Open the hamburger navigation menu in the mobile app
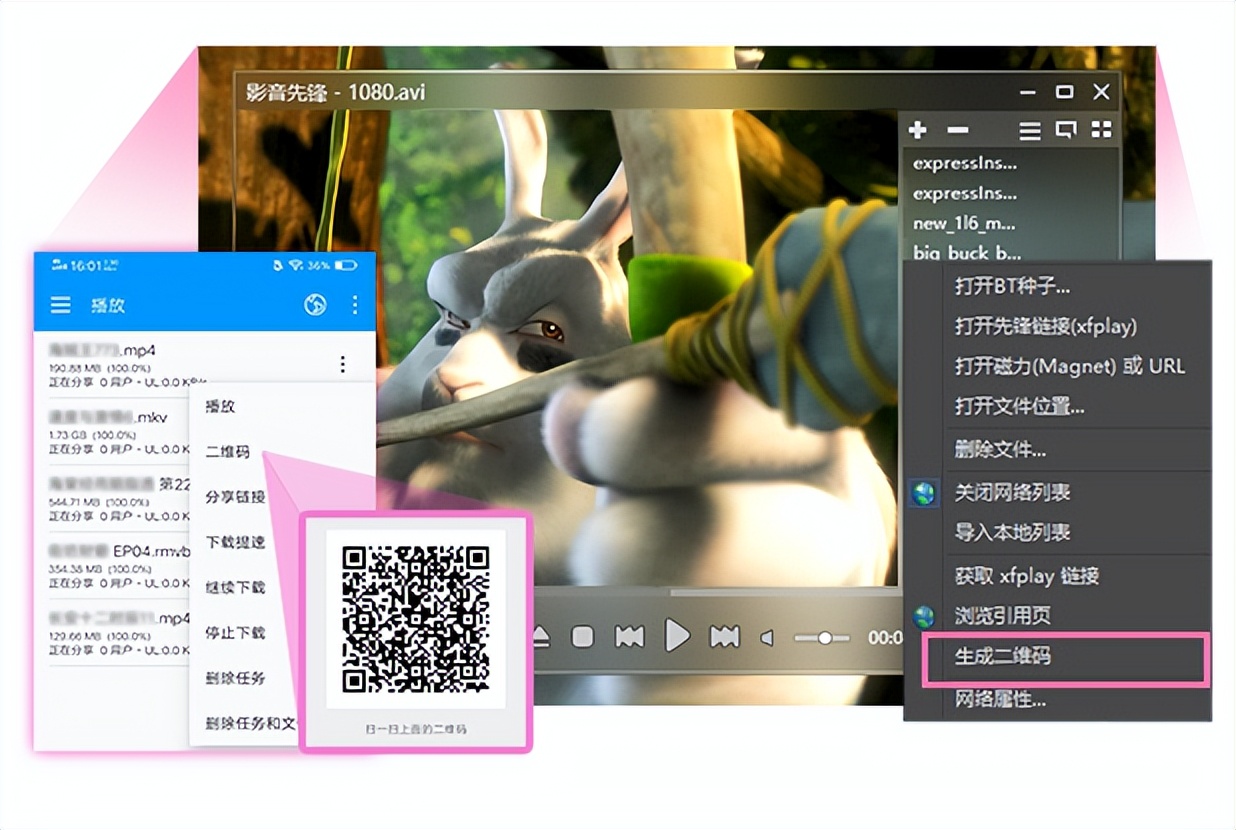Viewport: 1236px width, 830px height. click(x=62, y=305)
